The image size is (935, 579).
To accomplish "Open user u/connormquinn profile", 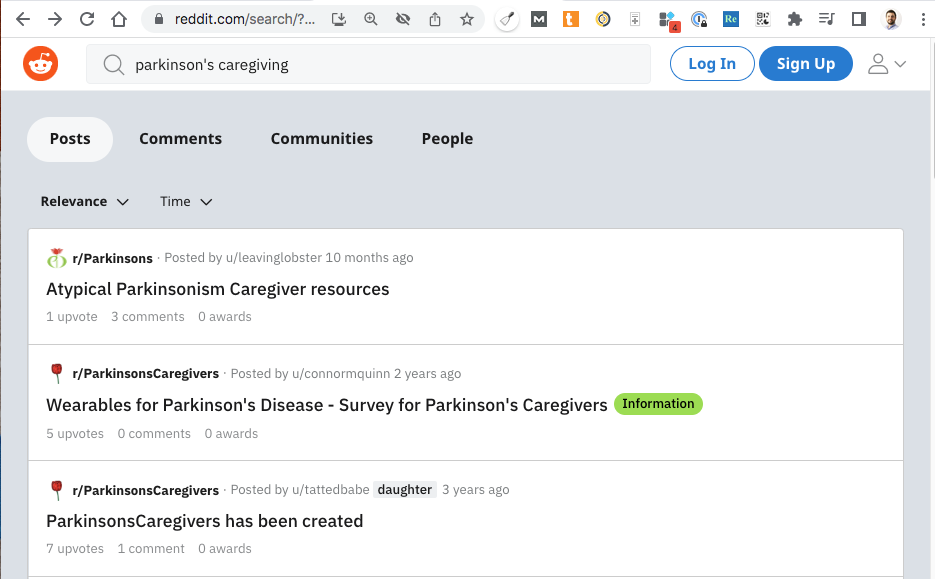I will pyautogui.click(x=341, y=374).
